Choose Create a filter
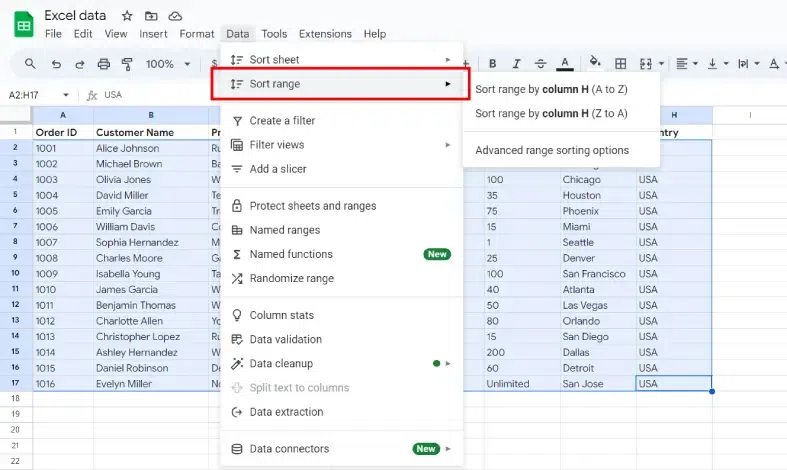The image size is (787, 470). pos(341,121)
